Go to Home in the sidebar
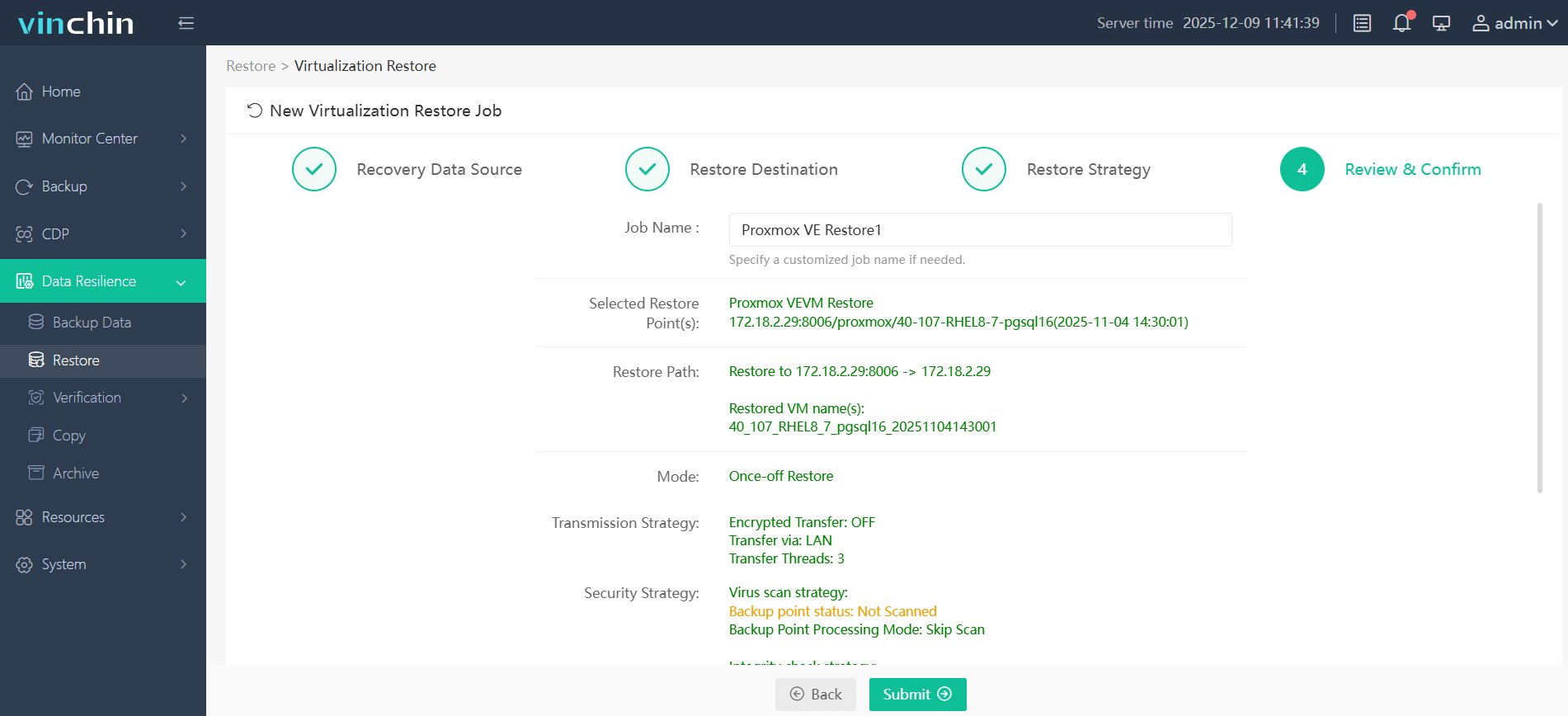This screenshot has width=1568, height=716. (61, 92)
